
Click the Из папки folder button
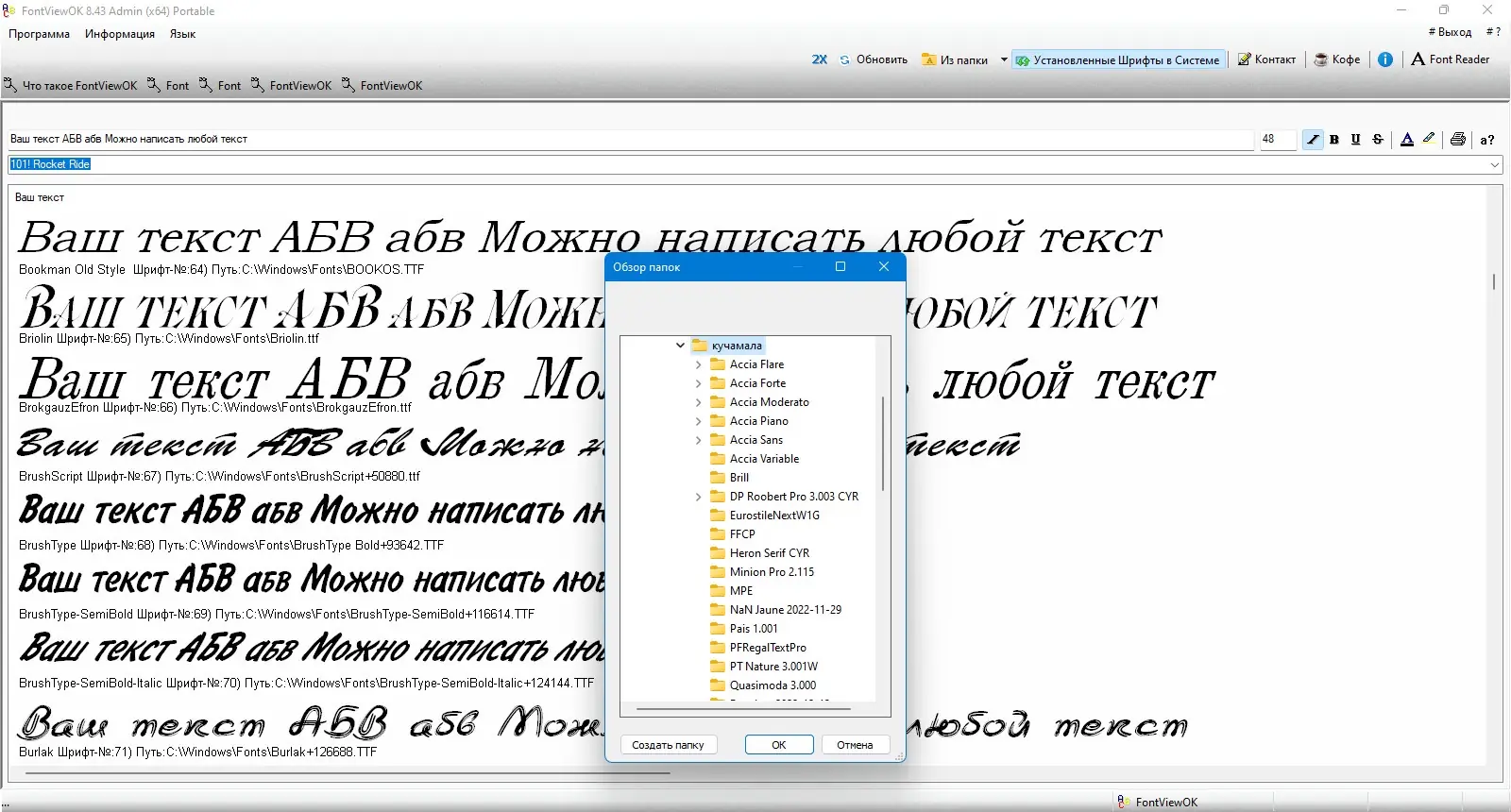pyautogui.click(x=955, y=59)
